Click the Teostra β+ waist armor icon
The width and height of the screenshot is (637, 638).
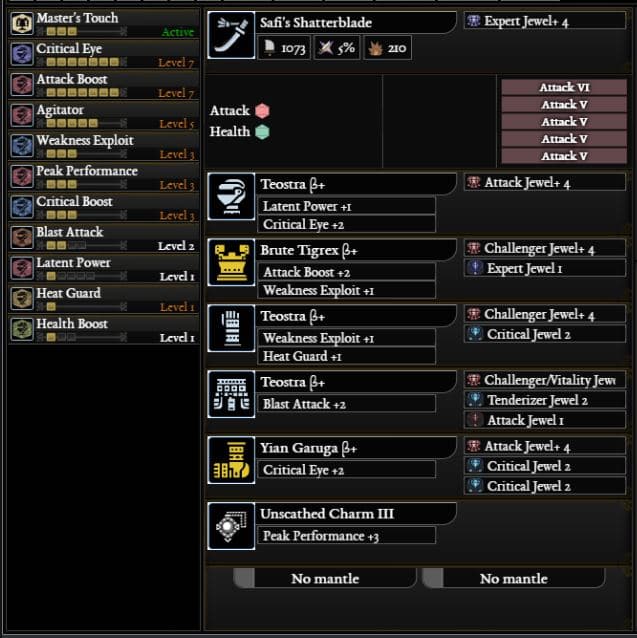231,394
